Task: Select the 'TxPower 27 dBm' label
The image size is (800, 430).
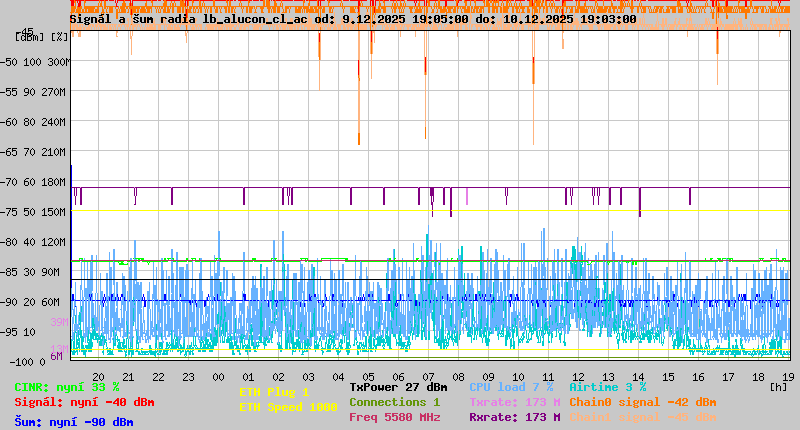Action: coord(398,387)
